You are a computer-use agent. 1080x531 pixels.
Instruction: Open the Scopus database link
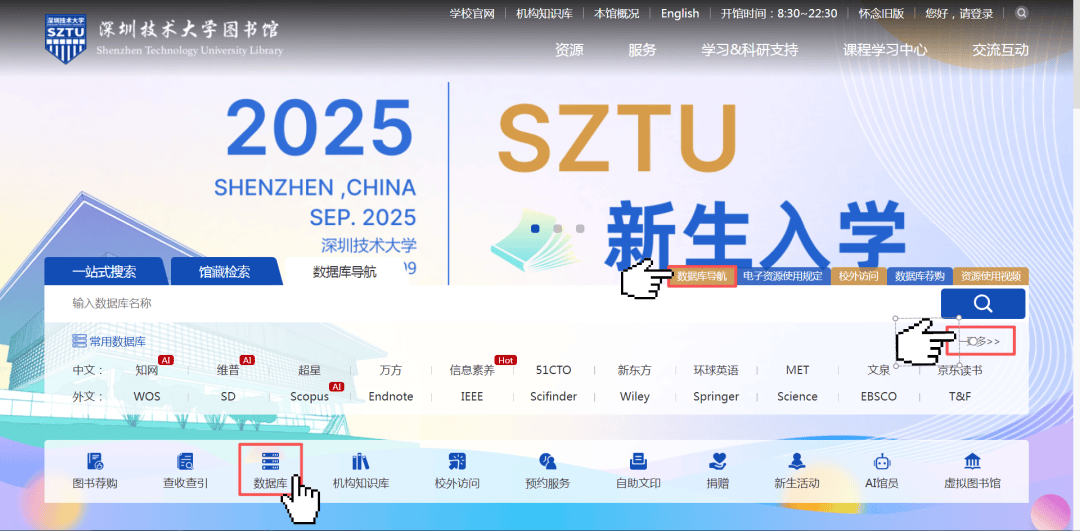(309, 397)
